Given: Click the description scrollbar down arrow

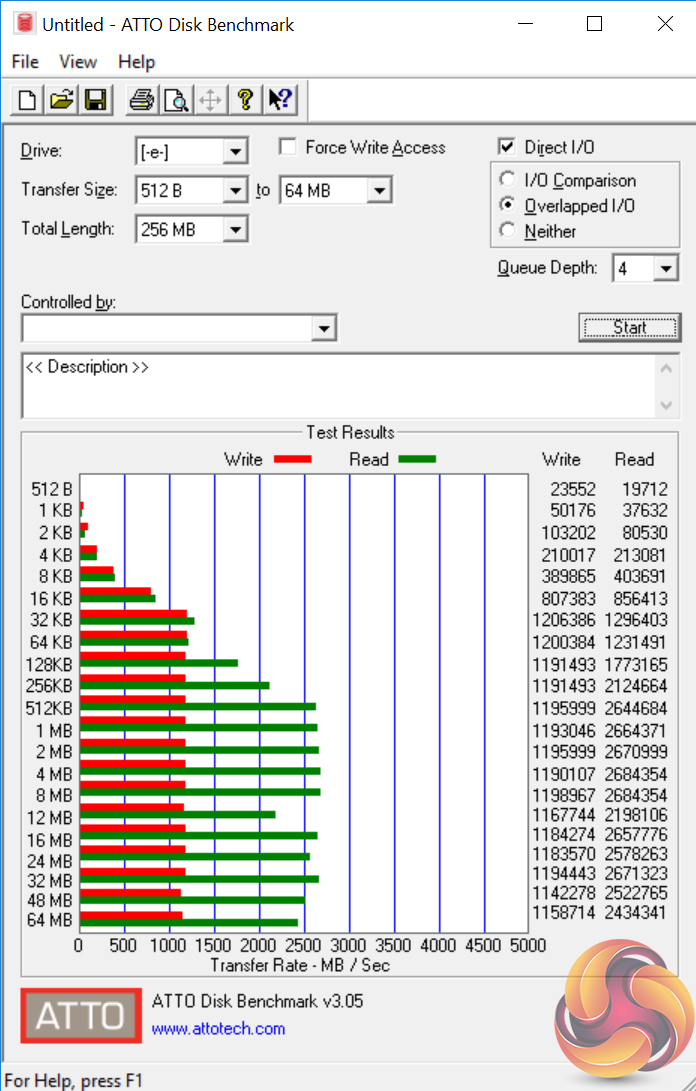Looking at the screenshot, I should coord(666,405).
